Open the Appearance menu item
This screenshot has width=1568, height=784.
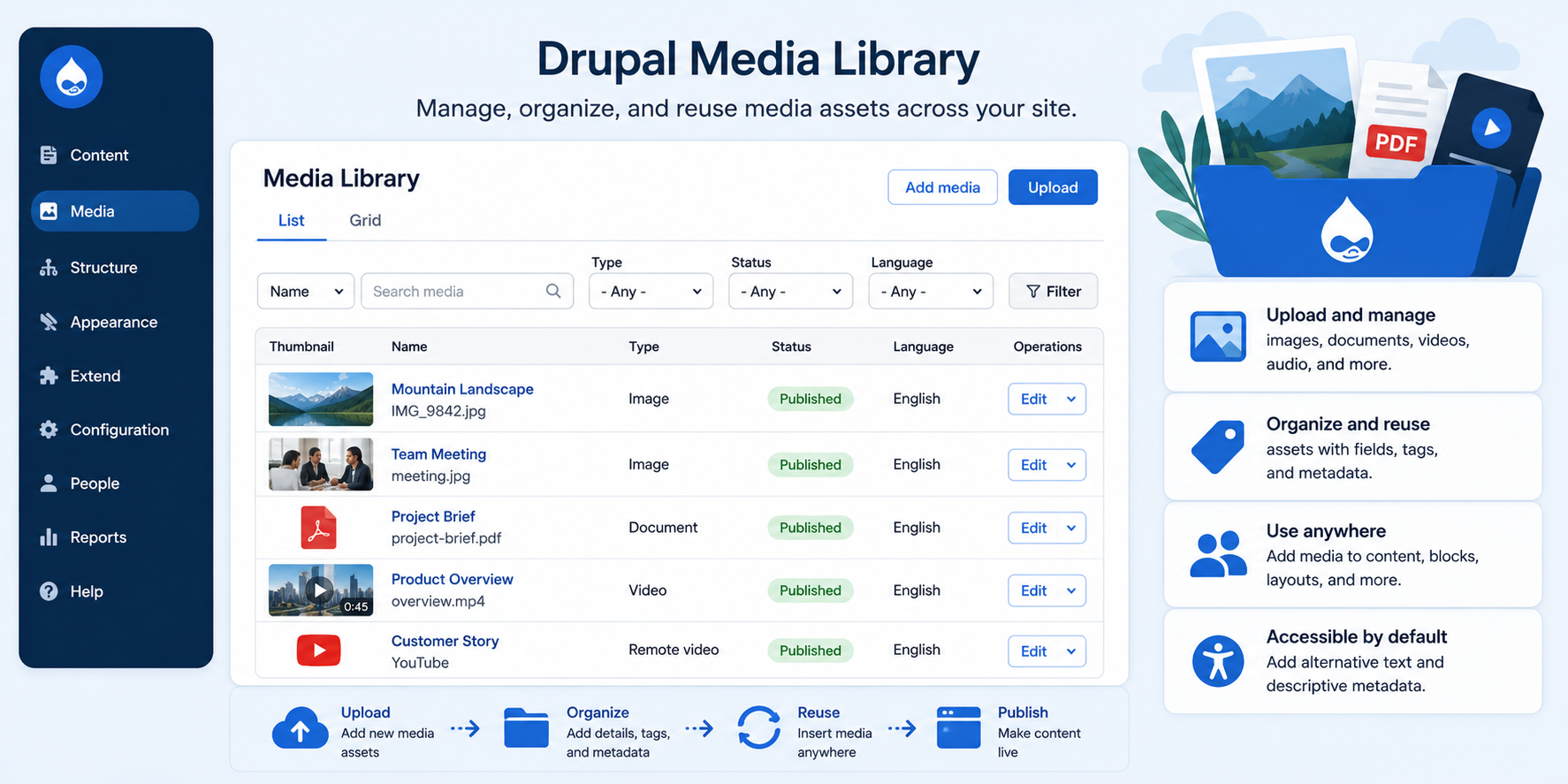tap(115, 322)
